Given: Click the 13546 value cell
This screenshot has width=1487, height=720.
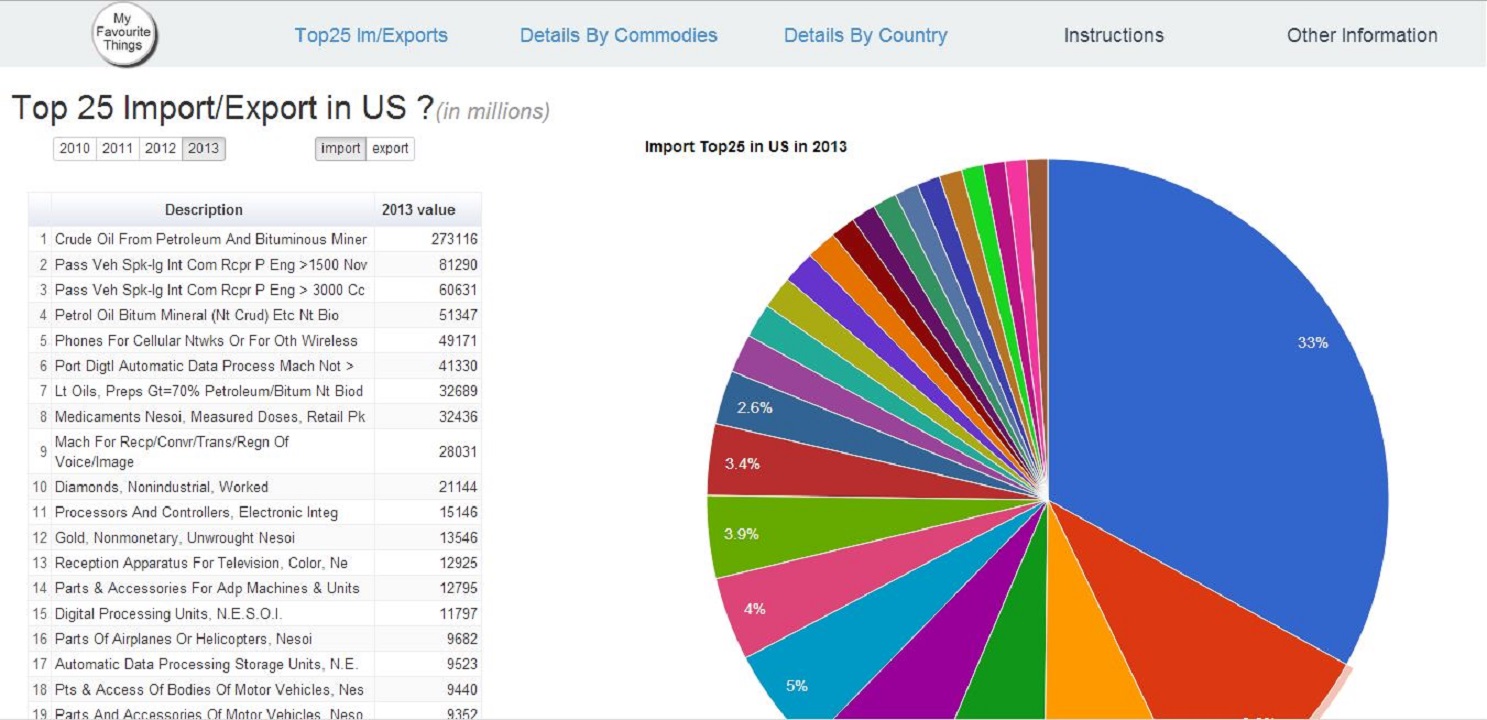Looking at the screenshot, I should 428,538.
